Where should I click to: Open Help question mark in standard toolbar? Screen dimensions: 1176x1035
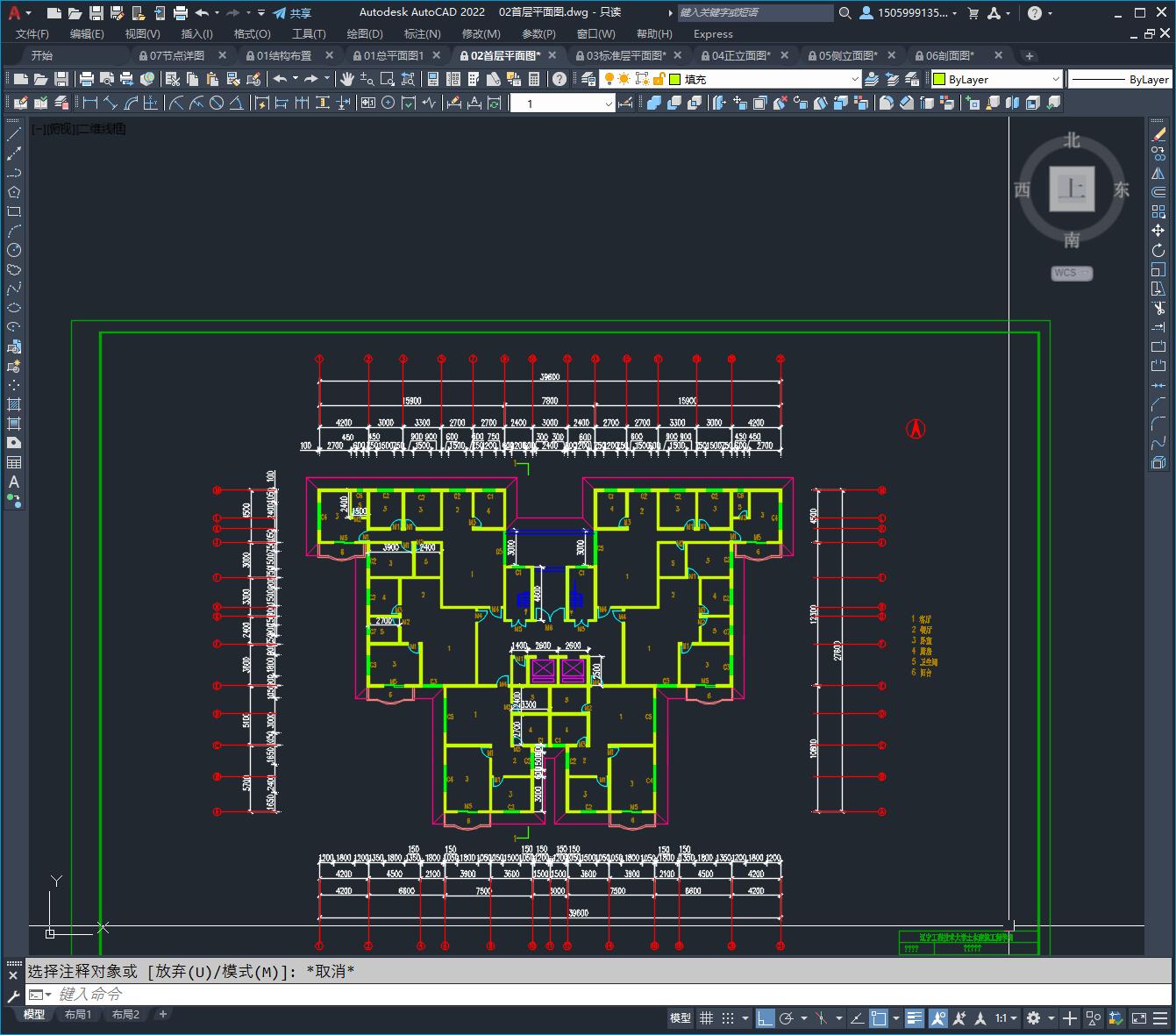[559, 79]
